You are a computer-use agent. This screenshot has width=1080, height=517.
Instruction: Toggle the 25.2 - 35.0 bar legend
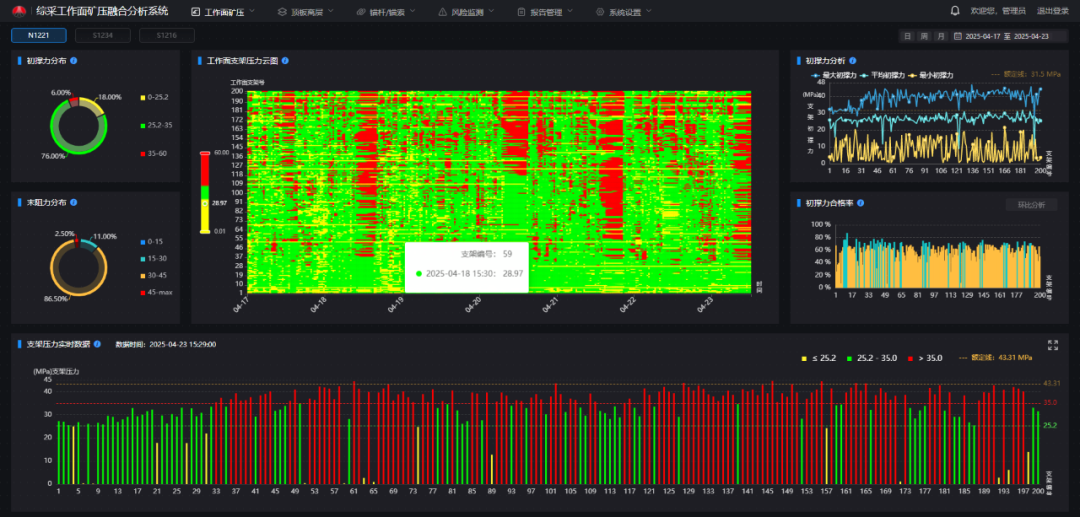coord(872,358)
